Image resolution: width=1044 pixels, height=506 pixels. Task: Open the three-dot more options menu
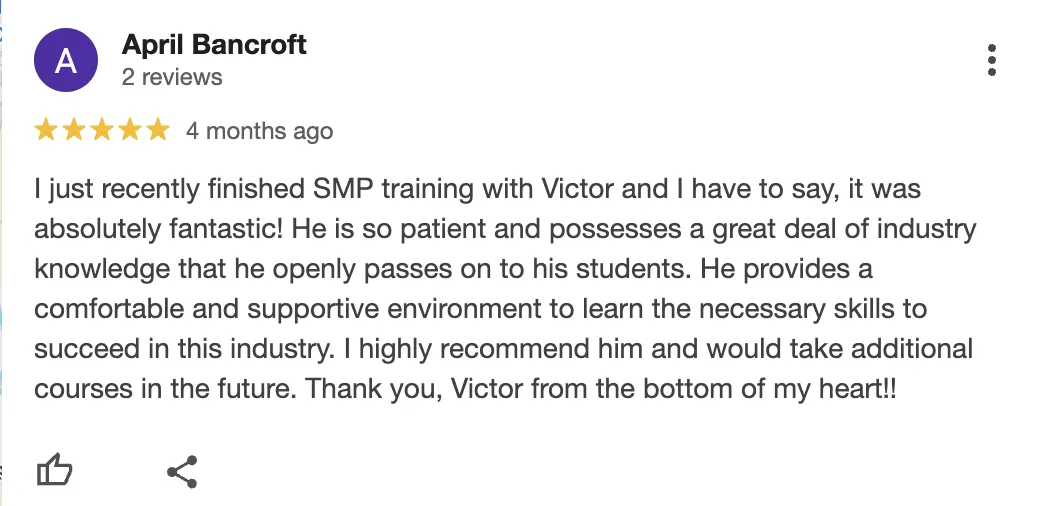991,61
